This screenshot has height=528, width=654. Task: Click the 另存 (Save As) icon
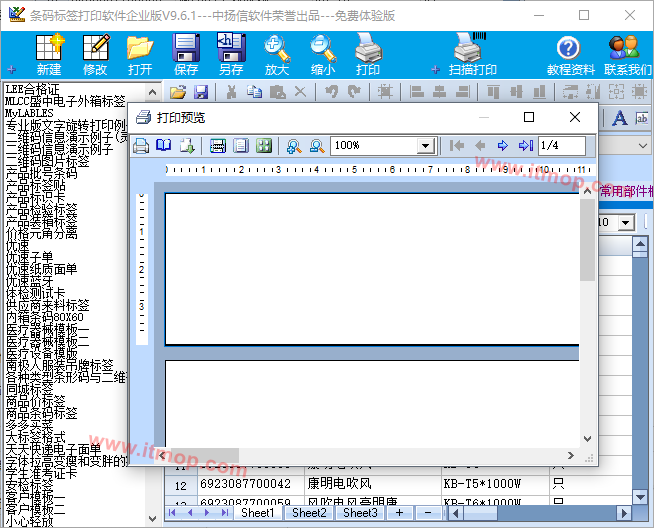(231, 54)
